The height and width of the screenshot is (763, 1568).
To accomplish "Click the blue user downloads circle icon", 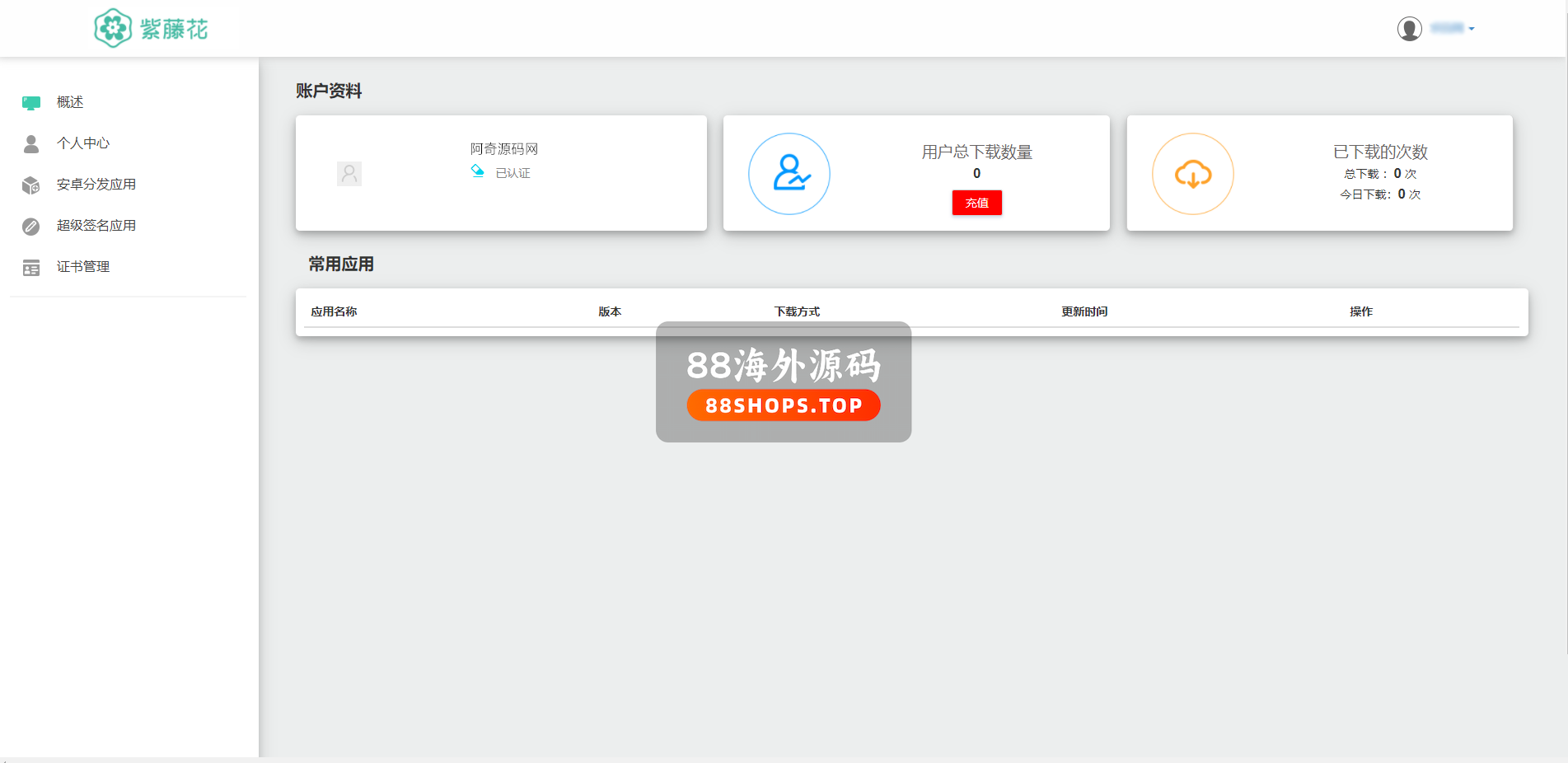I will [789, 174].
